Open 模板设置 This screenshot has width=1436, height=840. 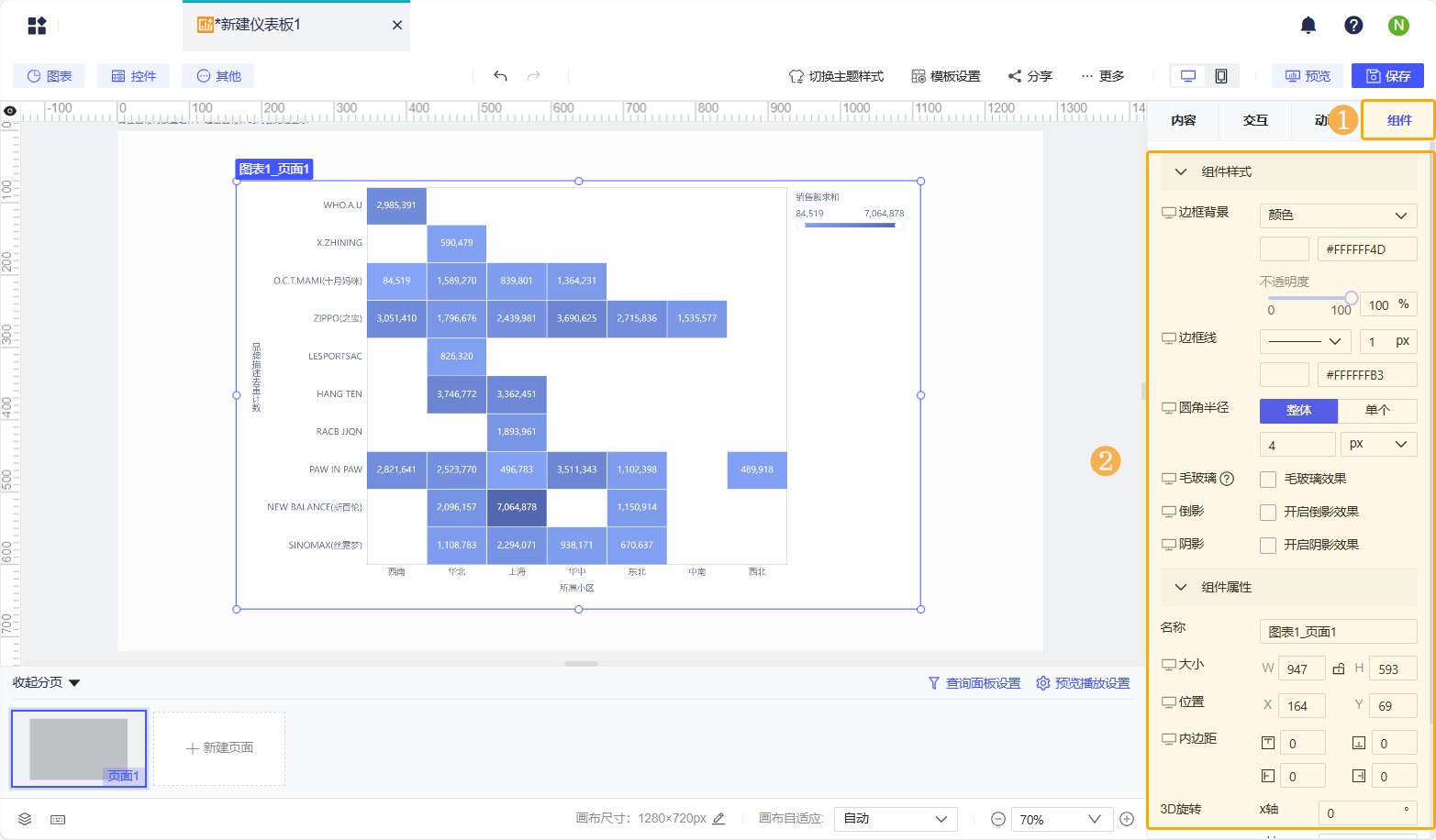click(x=946, y=76)
